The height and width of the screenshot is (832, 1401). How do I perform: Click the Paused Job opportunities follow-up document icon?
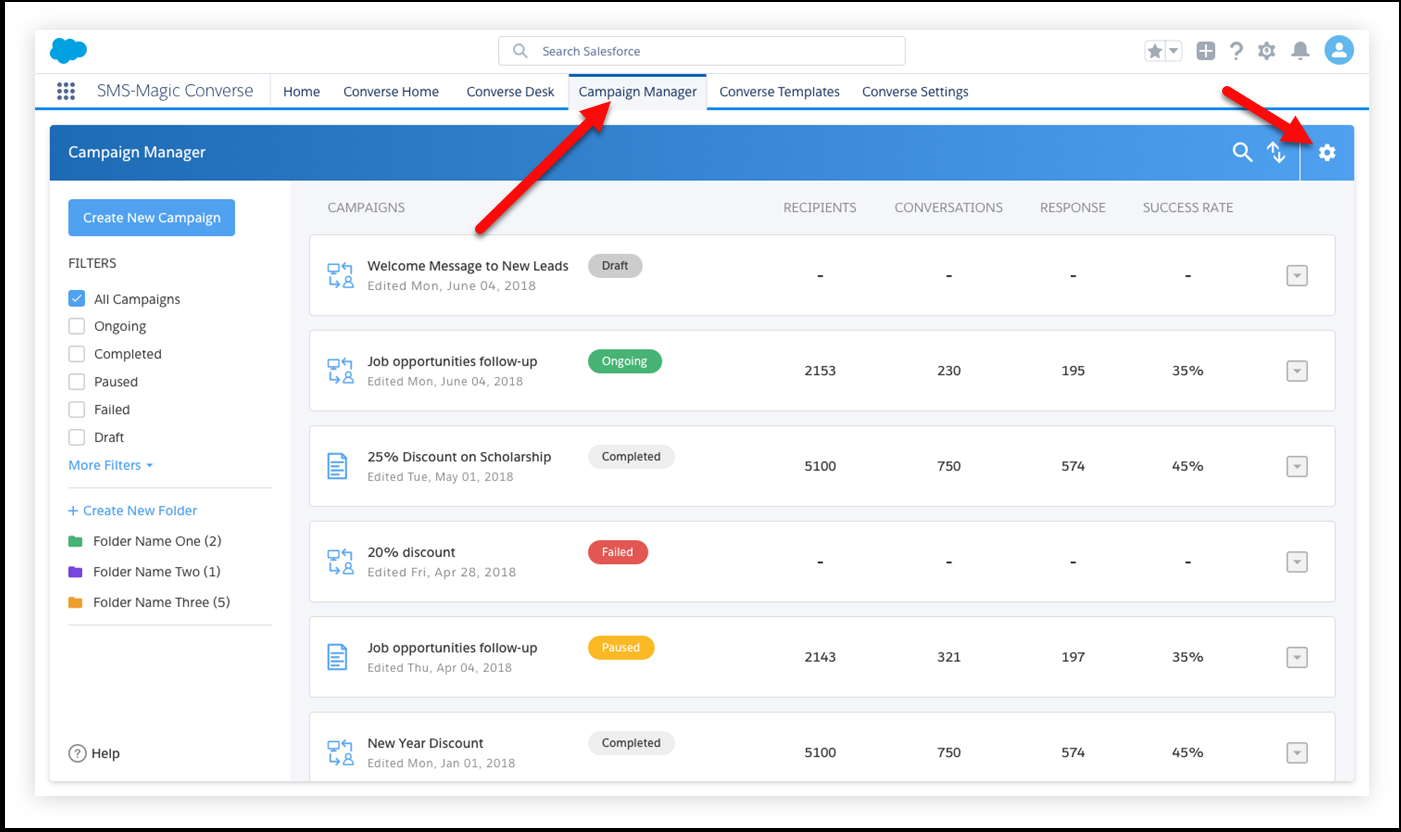point(339,657)
